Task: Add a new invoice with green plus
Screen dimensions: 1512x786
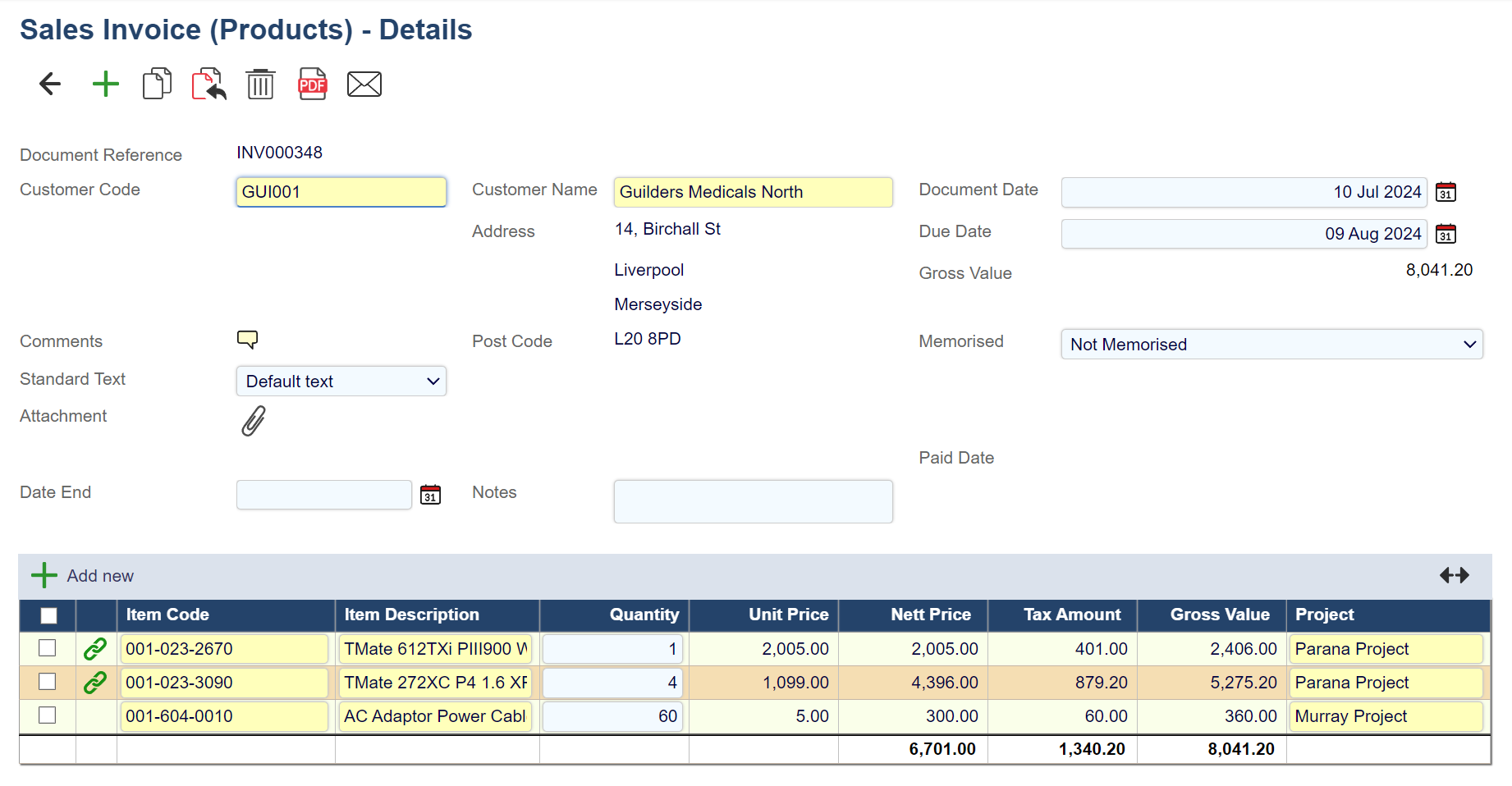Action: (105, 84)
